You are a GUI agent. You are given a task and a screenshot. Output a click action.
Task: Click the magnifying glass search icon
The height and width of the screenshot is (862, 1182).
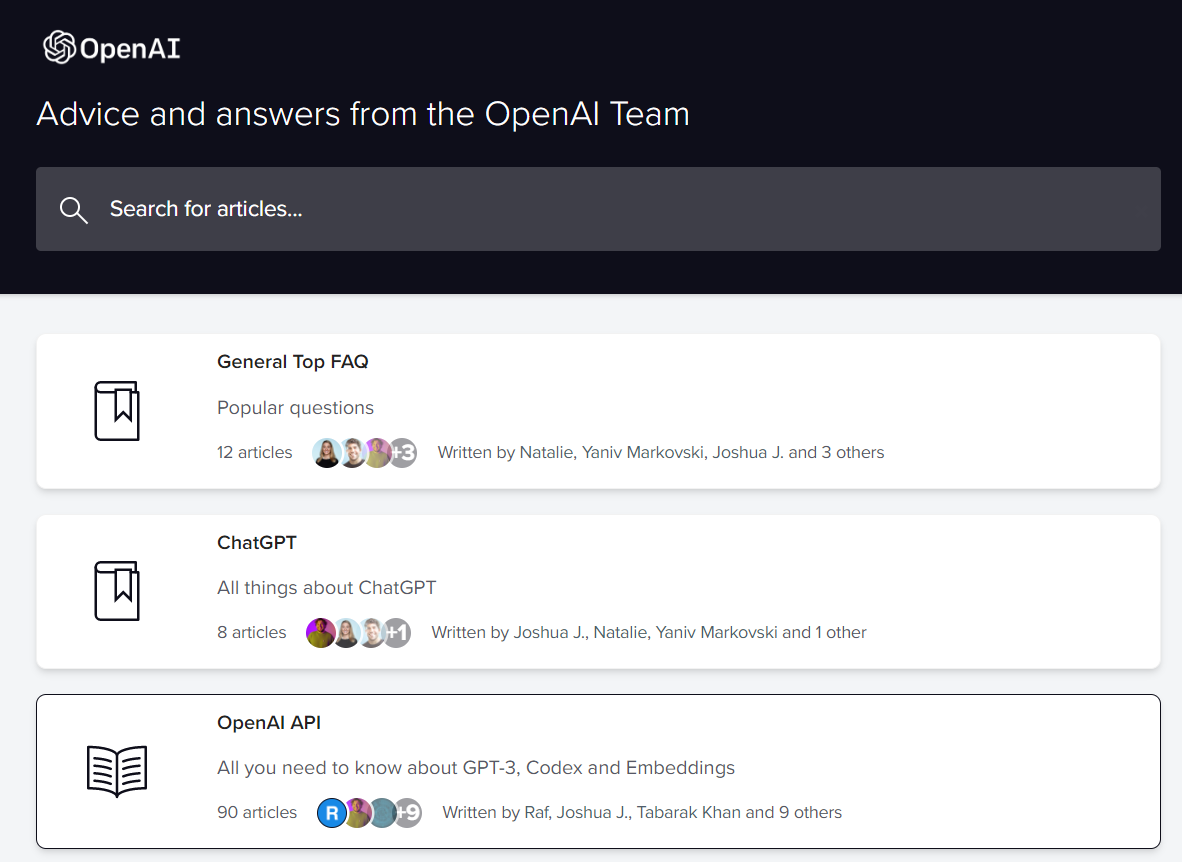(x=74, y=209)
